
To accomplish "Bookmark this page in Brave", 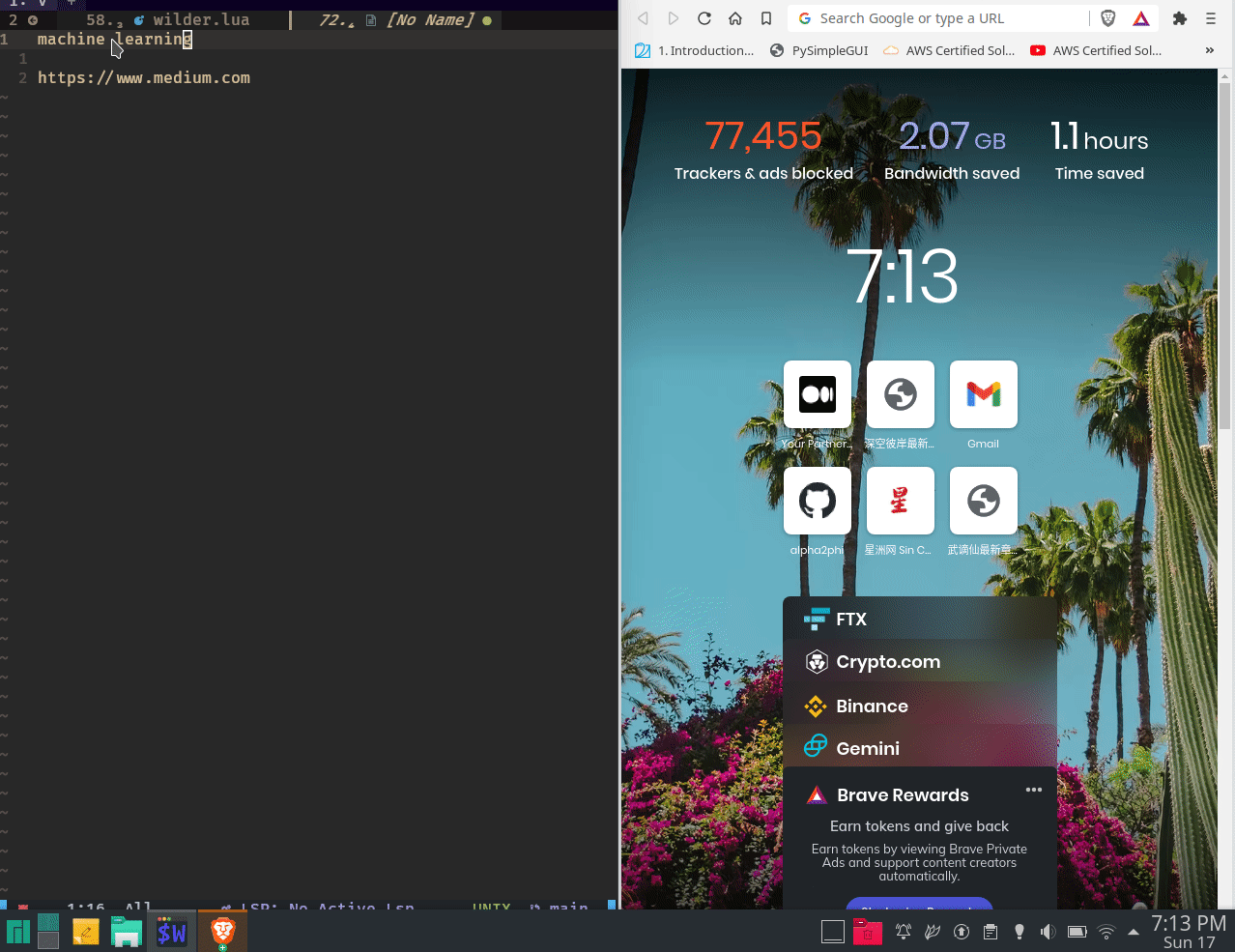I will 766,18.
